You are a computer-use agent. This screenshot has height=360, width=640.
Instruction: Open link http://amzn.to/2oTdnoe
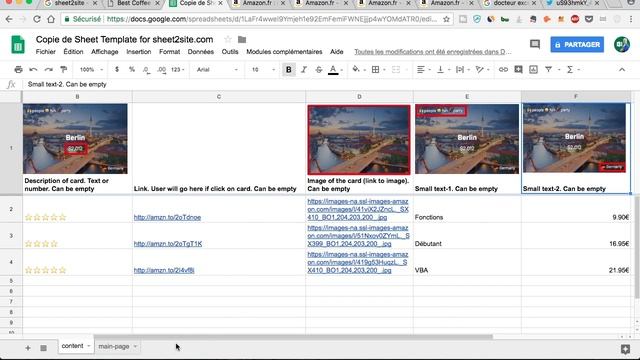[167, 217]
